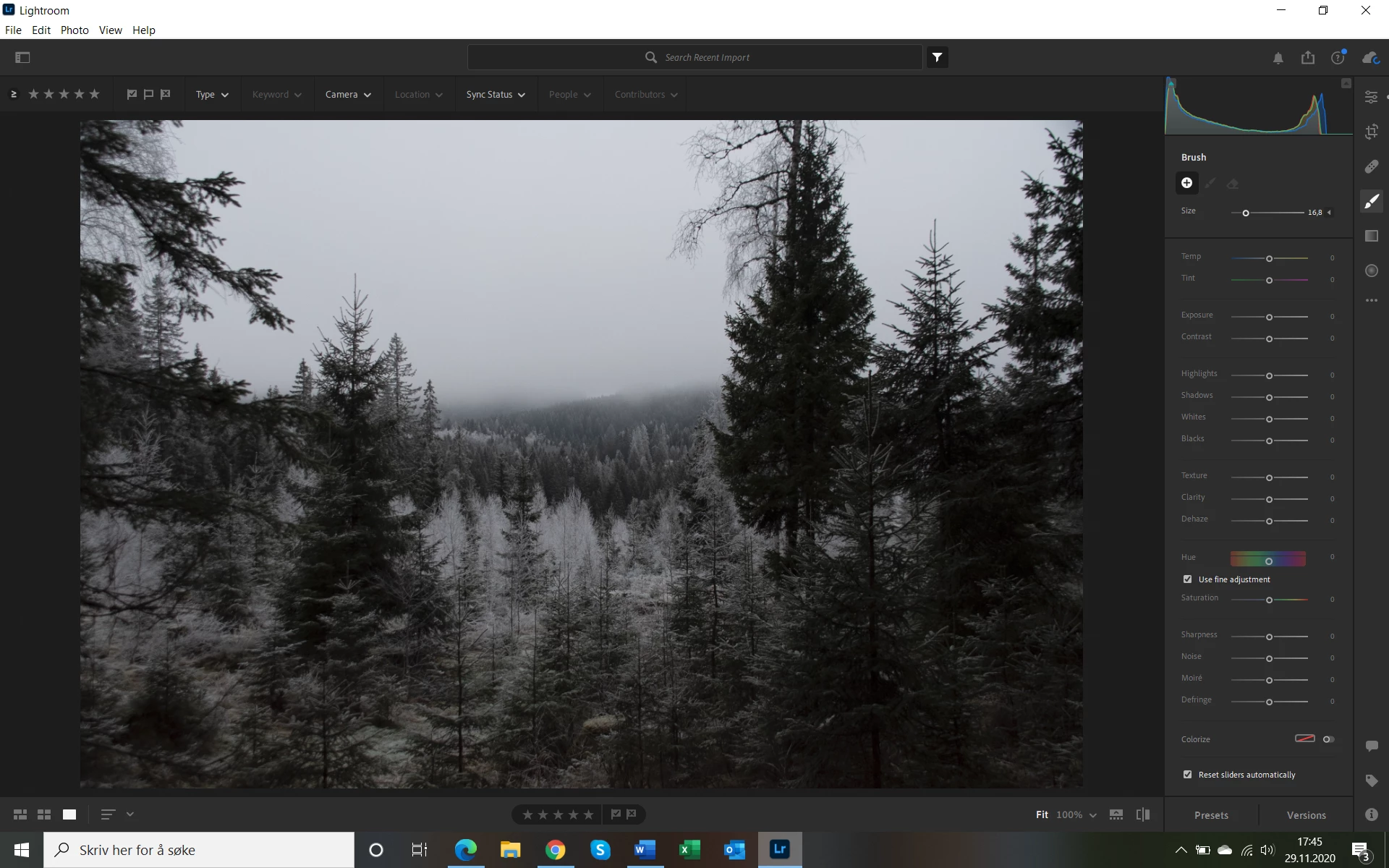This screenshot has height=868, width=1389.
Task: Open the Photo menu
Action: coord(75,30)
